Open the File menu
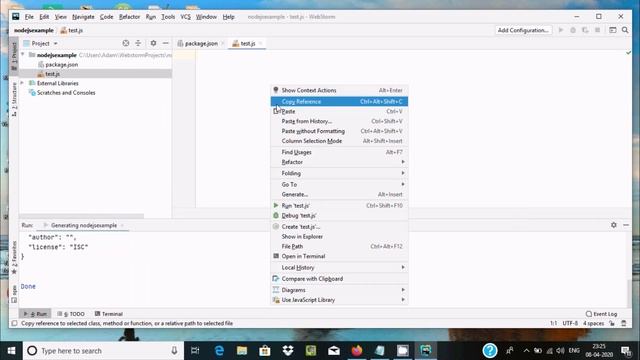The image size is (640, 360). pyautogui.click(x=29, y=17)
